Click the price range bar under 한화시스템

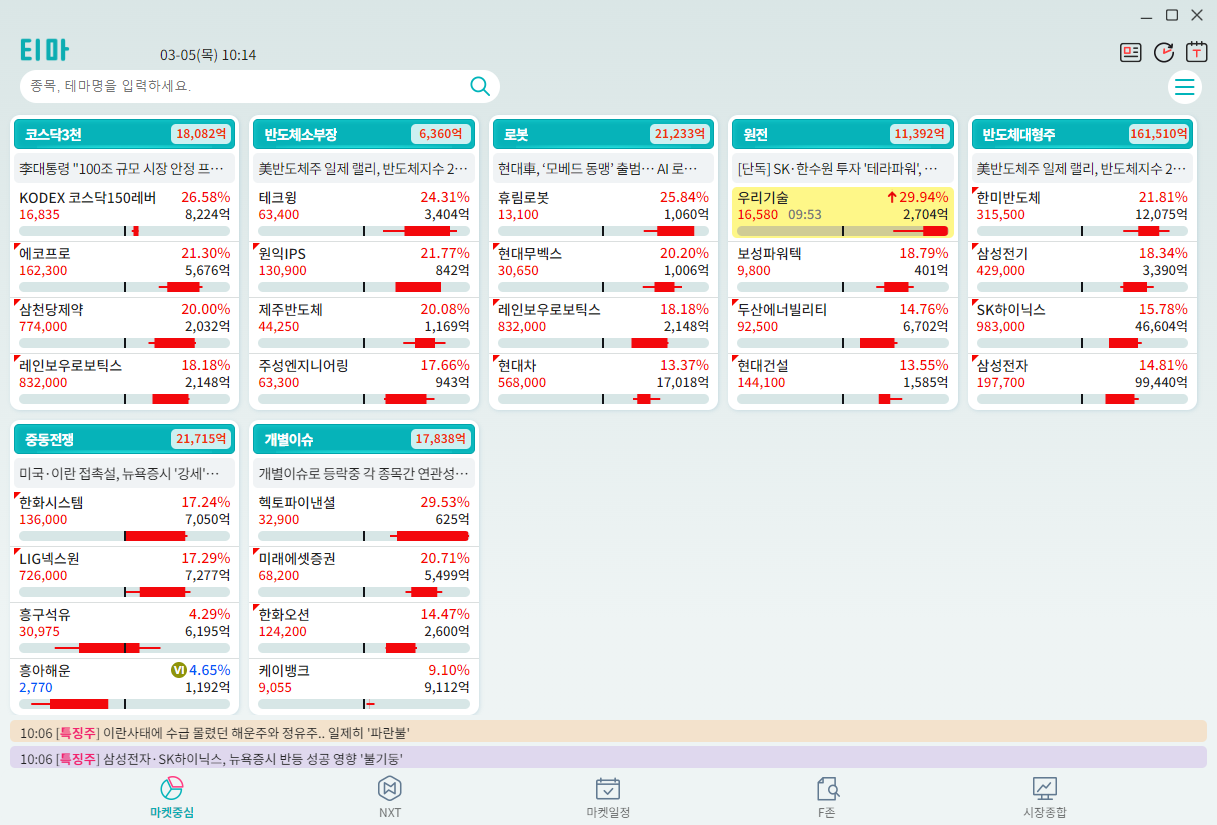tap(124, 536)
